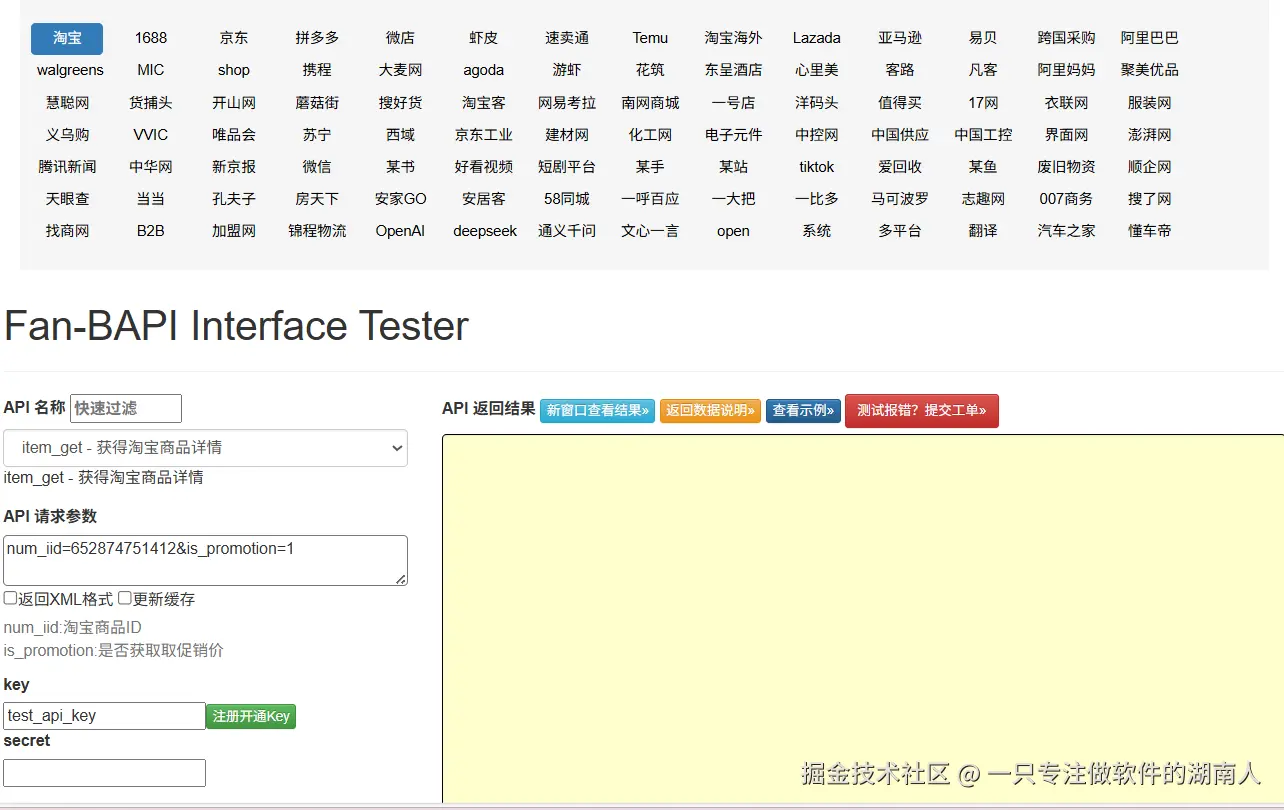Open the 易贝 tab
This screenshot has height=810, width=1284.
point(983,38)
